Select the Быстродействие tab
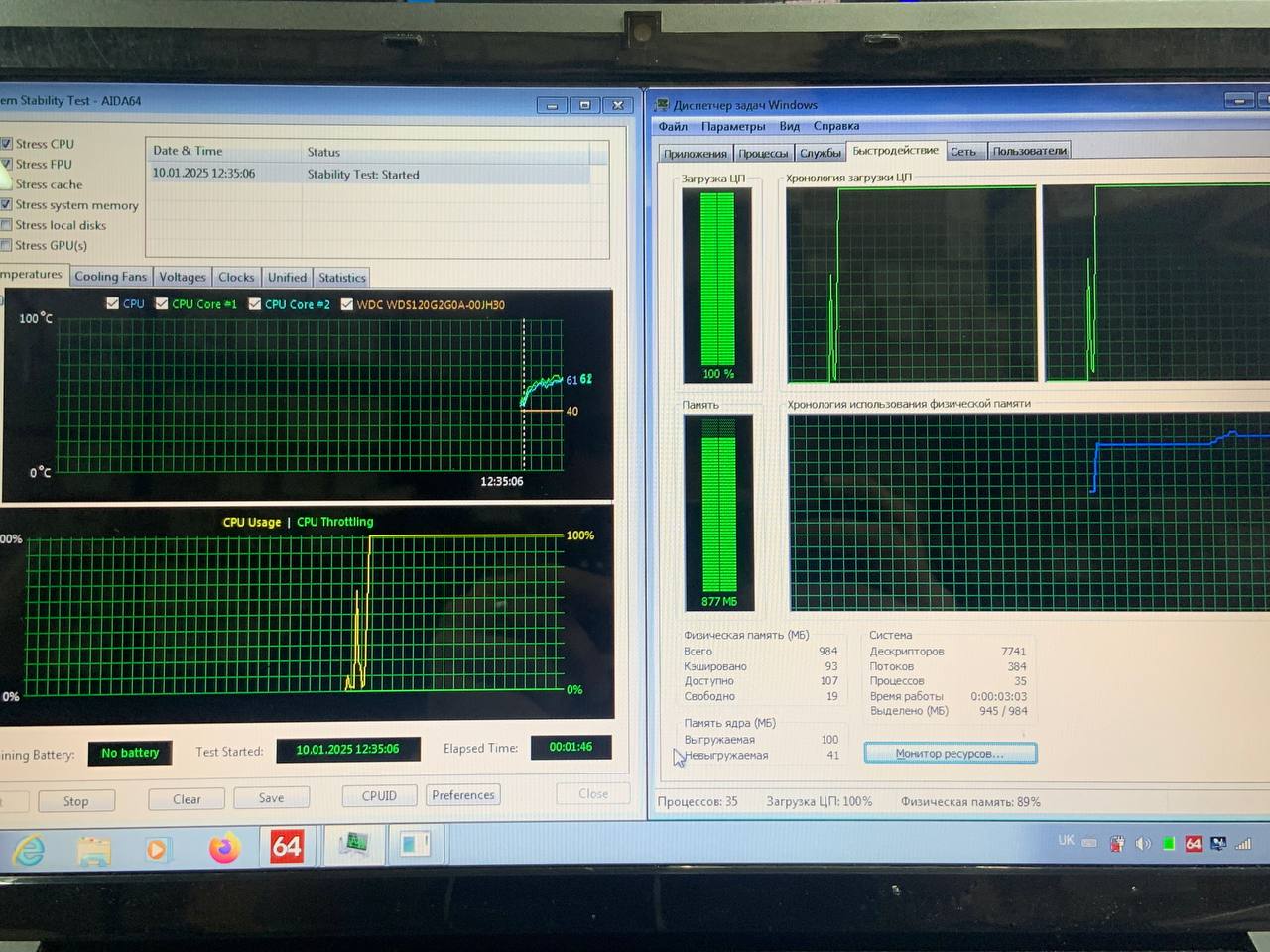The image size is (1270, 952). pos(895,150)
